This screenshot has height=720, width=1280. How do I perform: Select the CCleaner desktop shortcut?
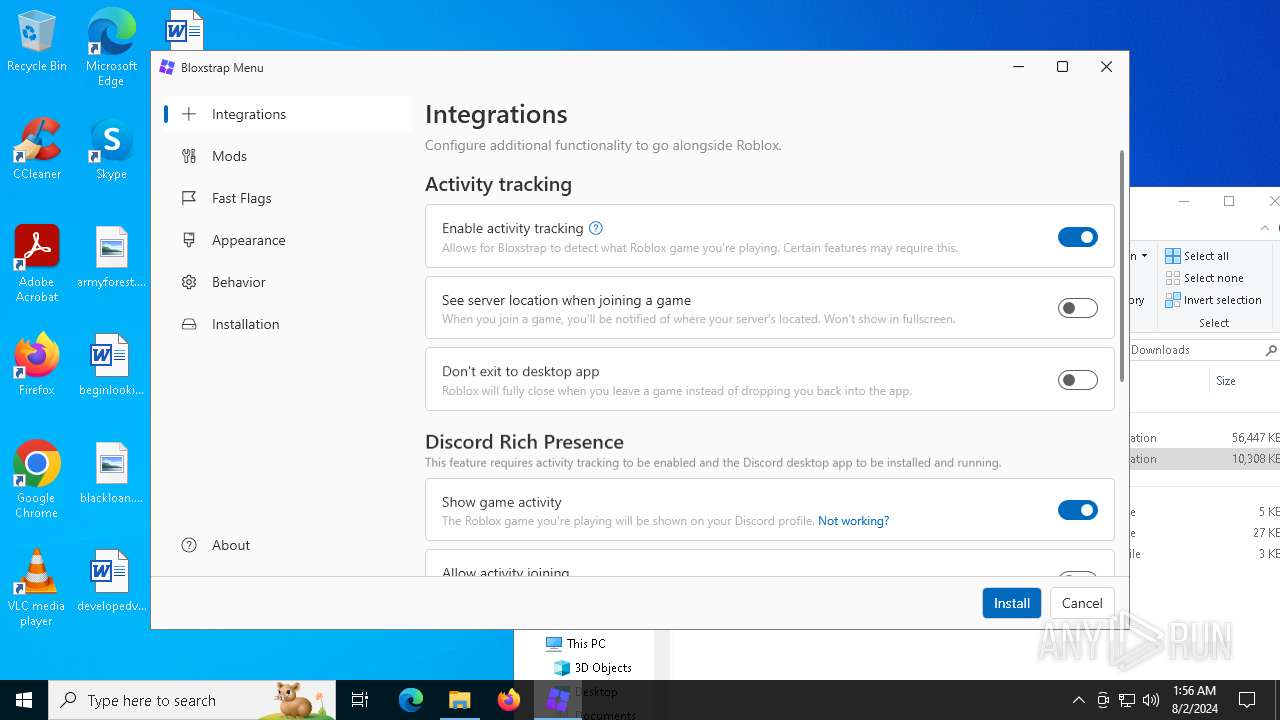(x=37, y=149)
